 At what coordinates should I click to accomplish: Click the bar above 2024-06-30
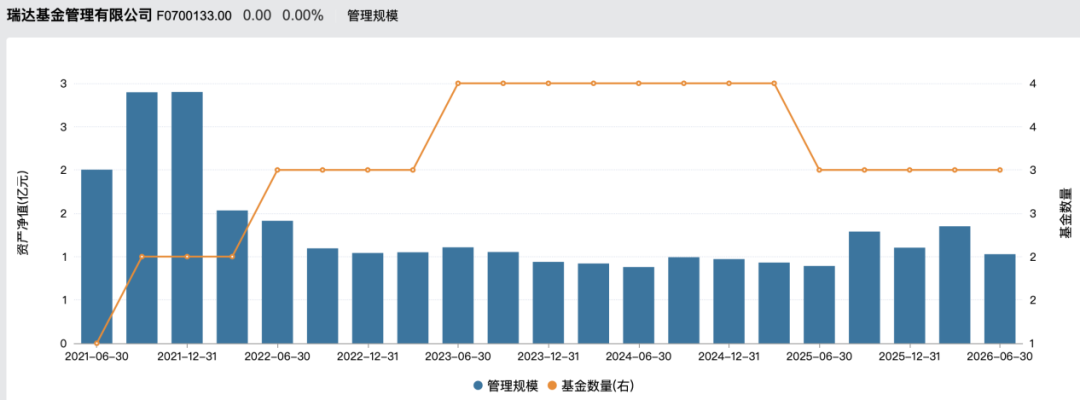(639, 305)
